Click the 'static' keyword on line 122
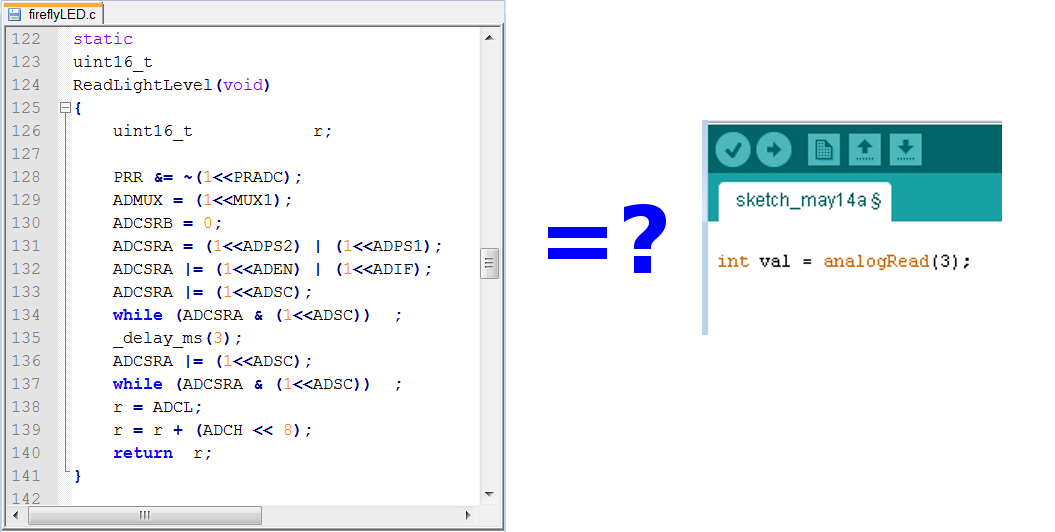The image size is (1055, 532). click(x=103, y=39)
